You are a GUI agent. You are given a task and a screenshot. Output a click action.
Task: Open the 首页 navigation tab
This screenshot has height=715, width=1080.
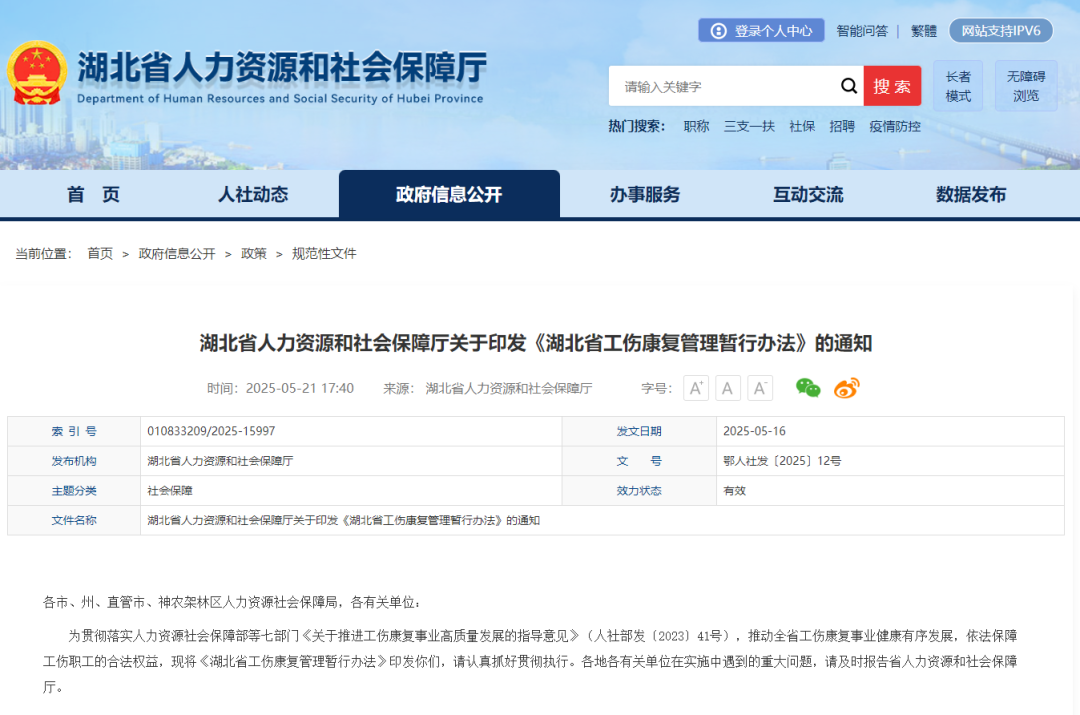(93, 195)
